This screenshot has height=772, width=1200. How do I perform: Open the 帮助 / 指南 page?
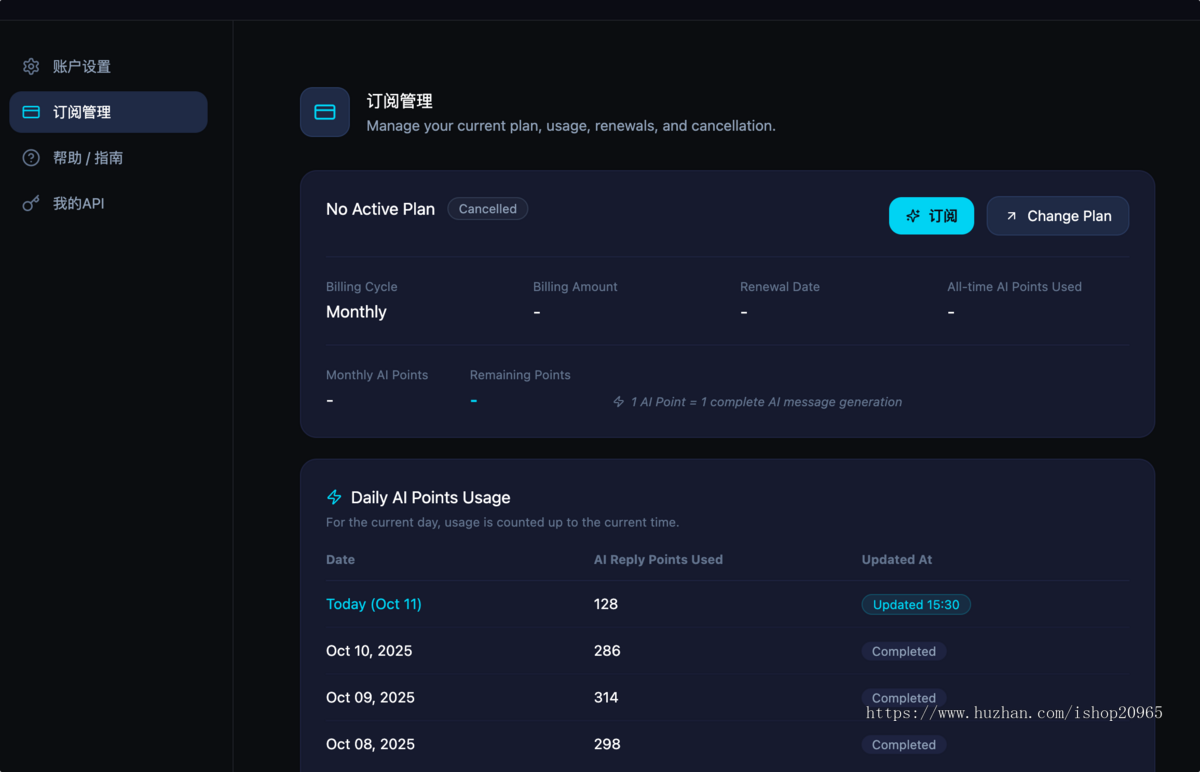pos(108,158)
